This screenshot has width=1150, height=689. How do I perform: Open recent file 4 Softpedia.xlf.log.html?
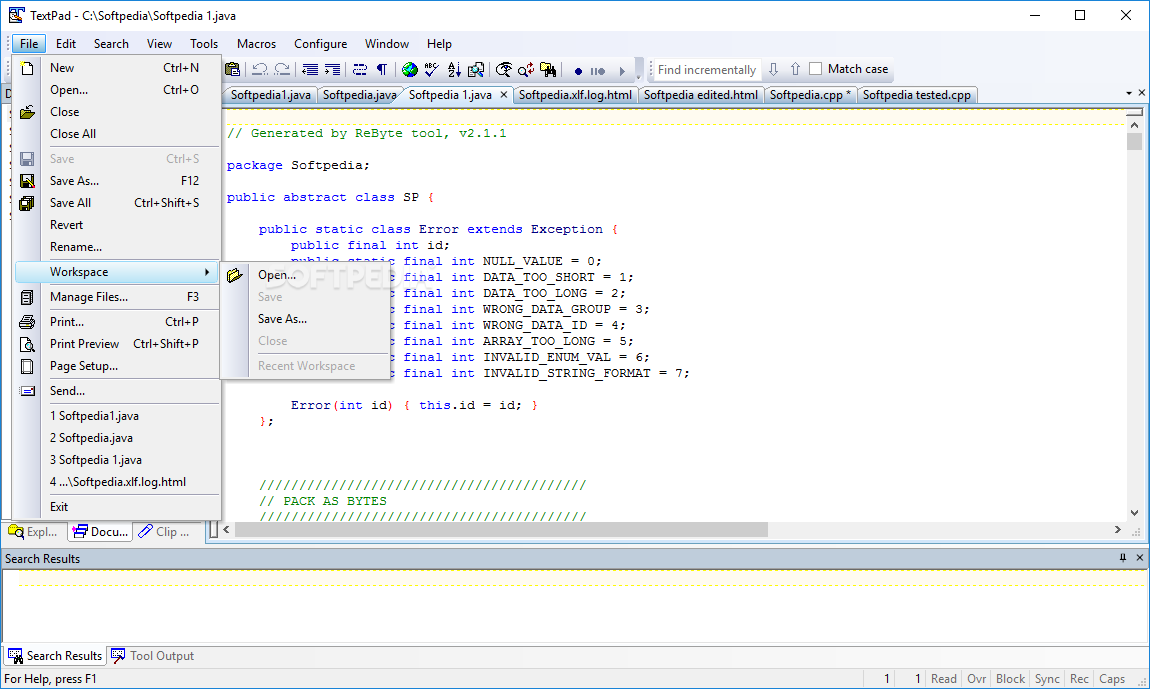point(117,482)
